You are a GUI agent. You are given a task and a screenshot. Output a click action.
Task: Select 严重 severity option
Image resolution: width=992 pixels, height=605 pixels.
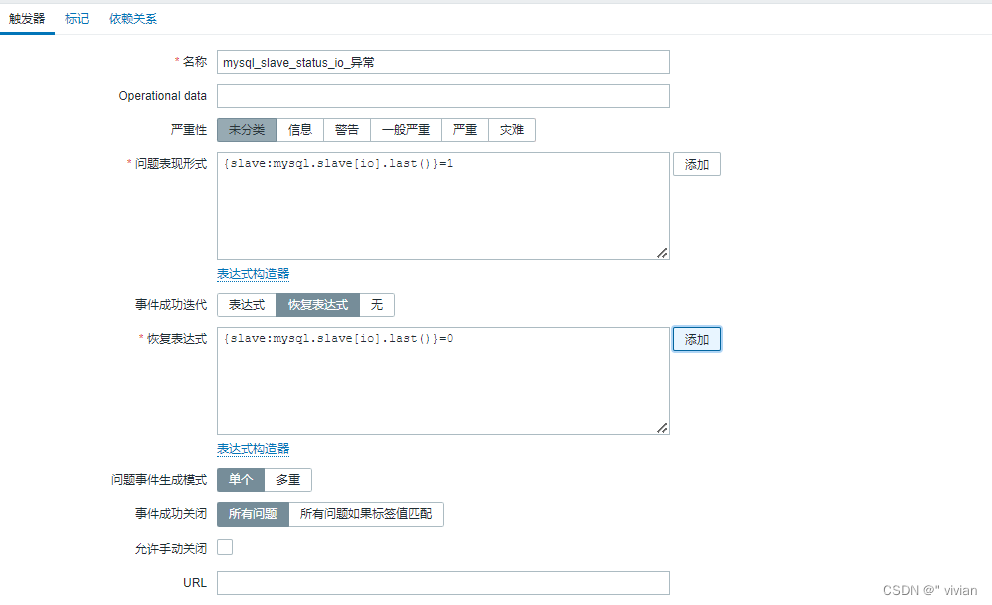tap(465, 130)
